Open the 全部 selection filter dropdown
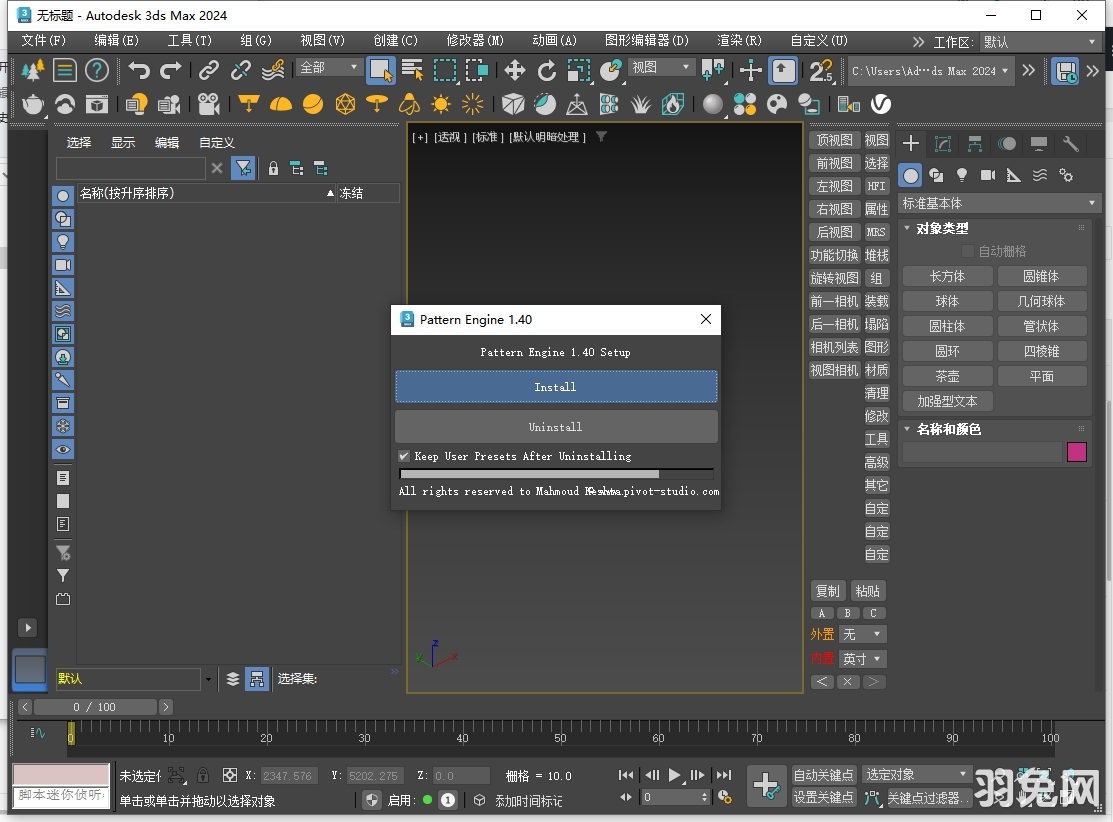Screen dimensions: 1113x822 coord(328,67)
